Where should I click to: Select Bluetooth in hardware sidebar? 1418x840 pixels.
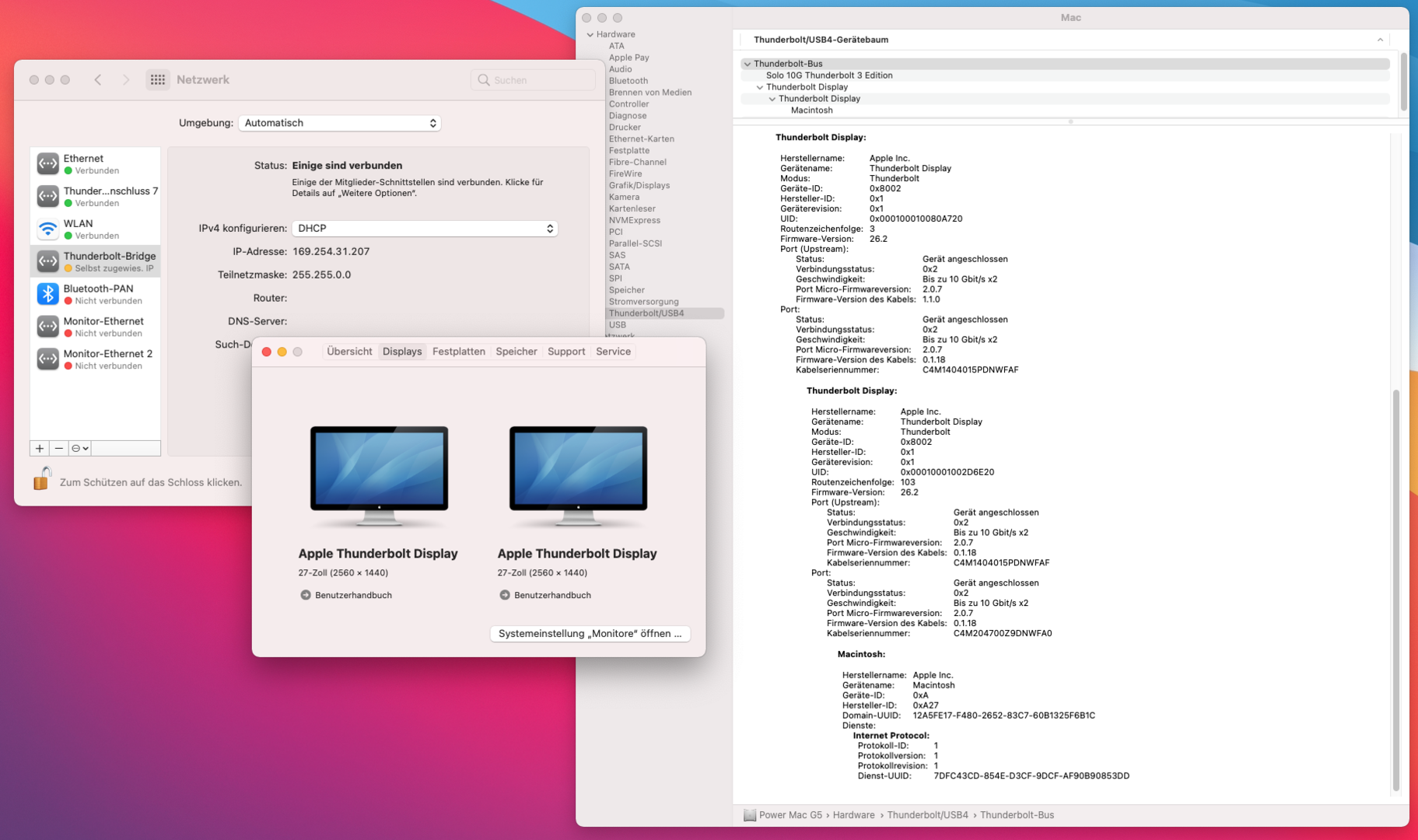628,81
